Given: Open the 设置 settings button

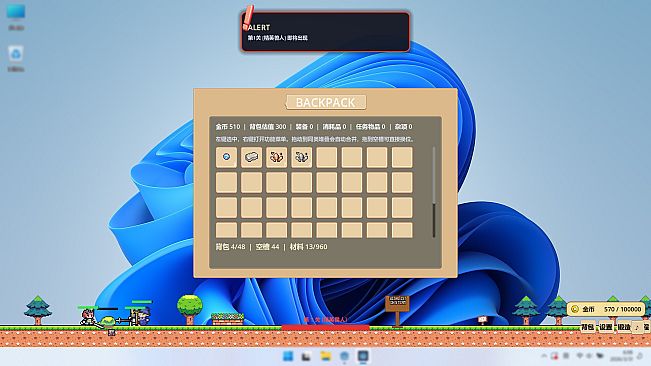Looking at the screenshot, I should point(606,327).
